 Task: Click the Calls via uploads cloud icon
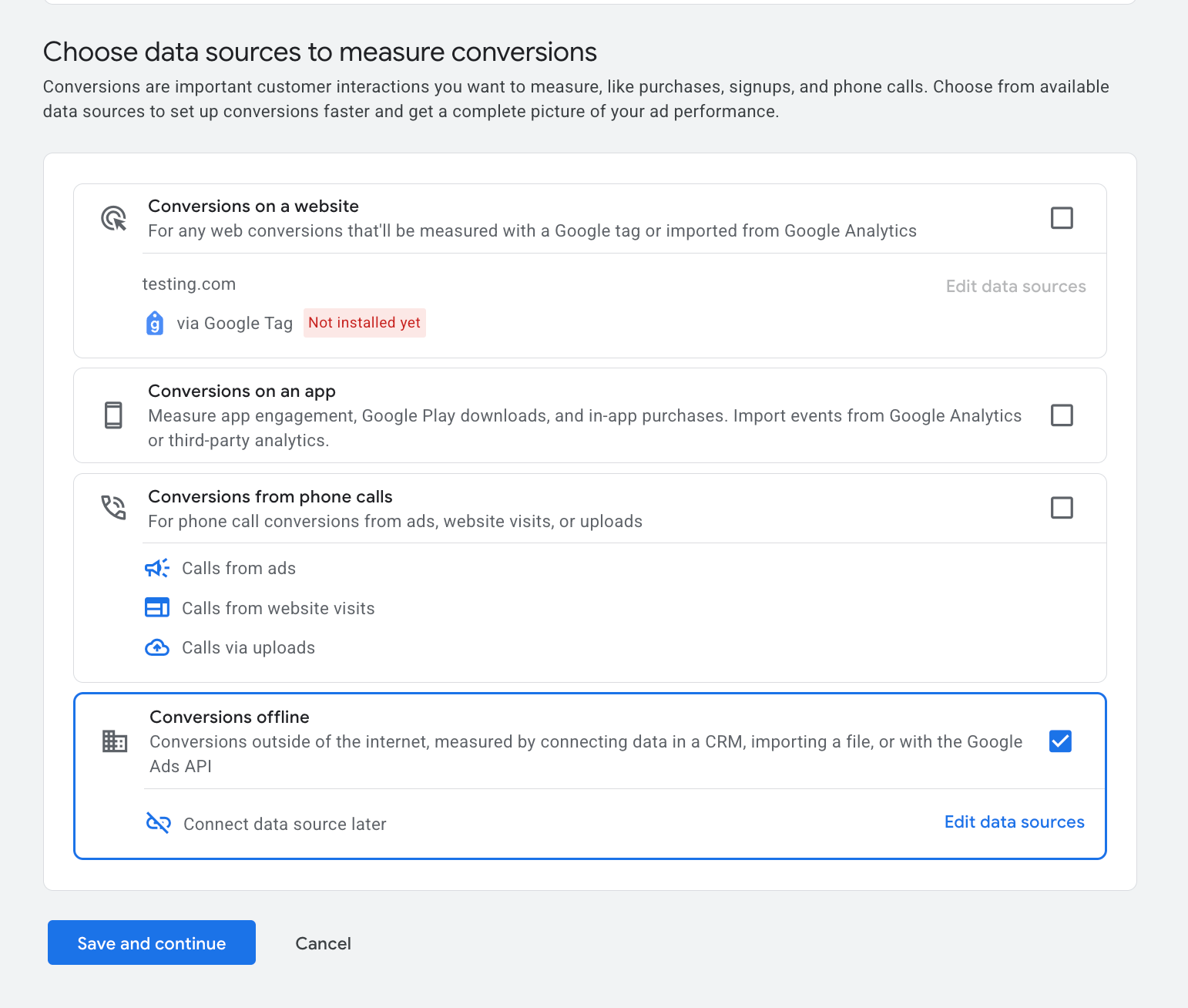click(x=157, y=648)
